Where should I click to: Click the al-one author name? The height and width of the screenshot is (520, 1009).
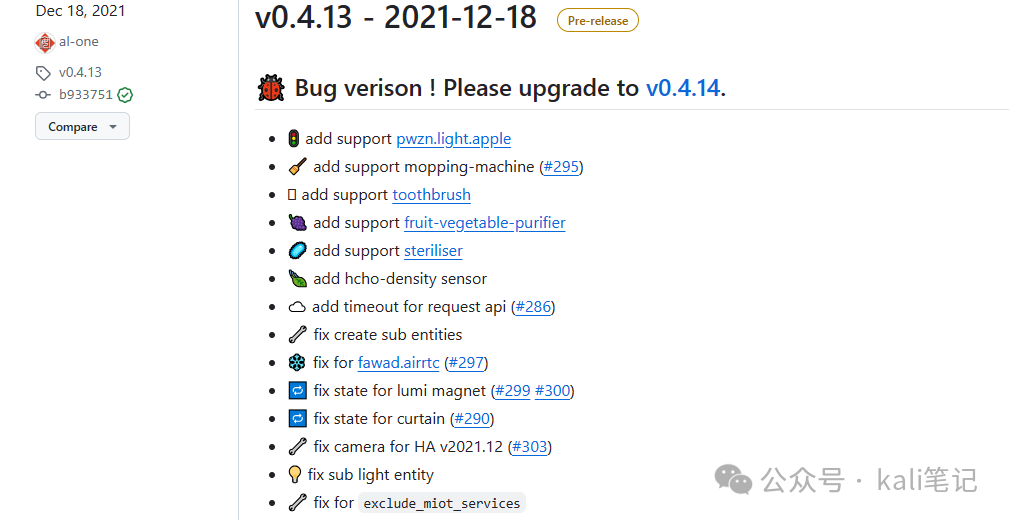(79, 42)
